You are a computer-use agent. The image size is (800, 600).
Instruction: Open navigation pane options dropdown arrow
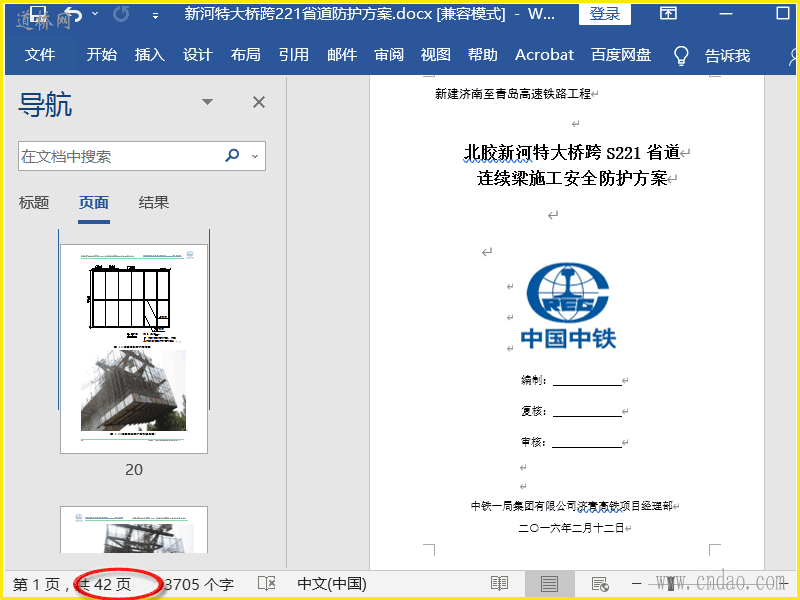pos(207,102)
